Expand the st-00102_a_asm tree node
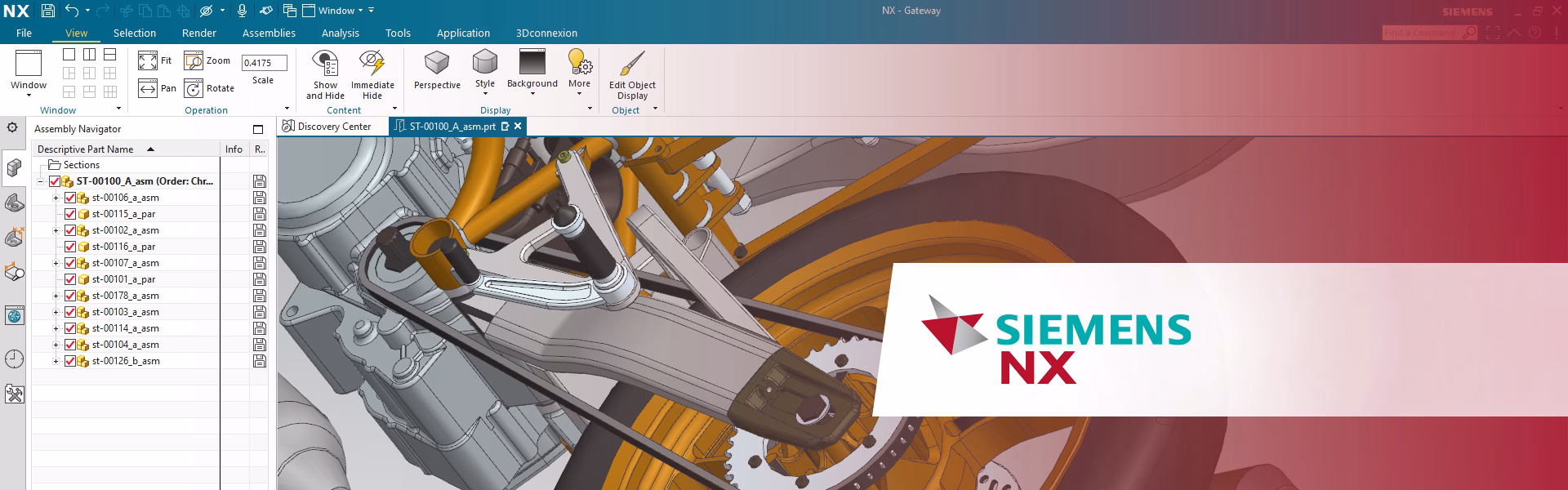1568x490 pixels. tap(56, 230)
